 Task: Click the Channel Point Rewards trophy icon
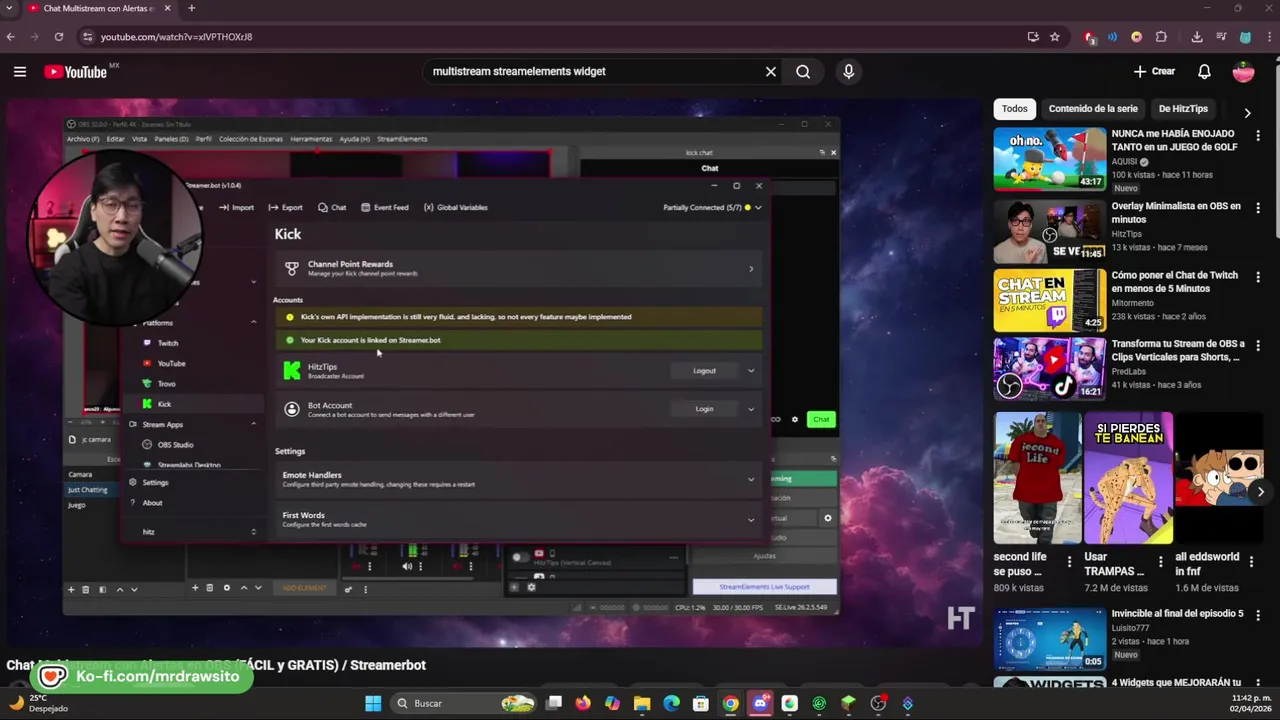point(291,268)
